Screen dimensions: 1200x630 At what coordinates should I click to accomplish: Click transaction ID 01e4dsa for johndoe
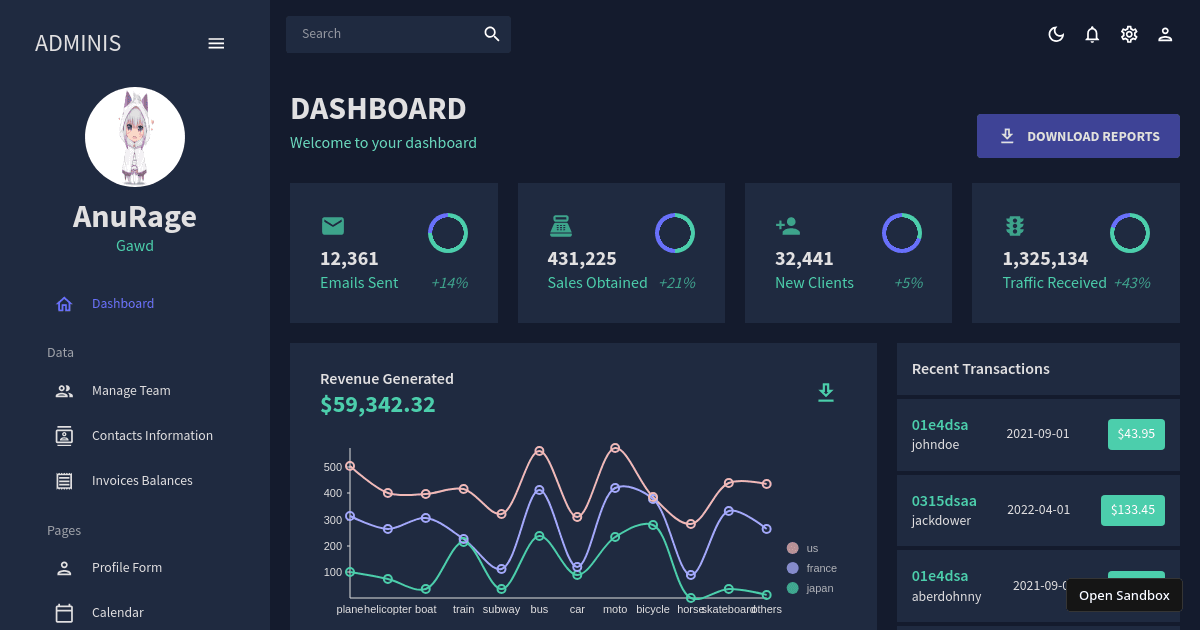(940, 425)
